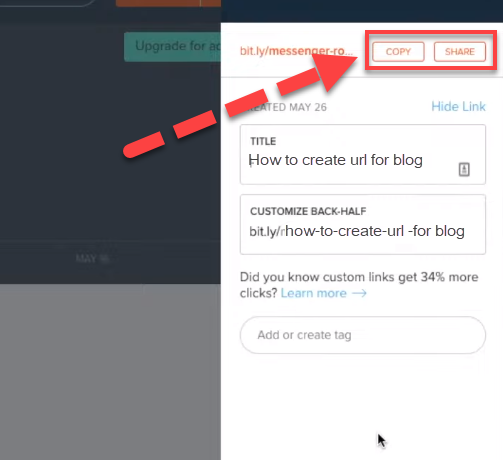Click the Hide Link option
503x460 pixels.
[x=458, y=107]
